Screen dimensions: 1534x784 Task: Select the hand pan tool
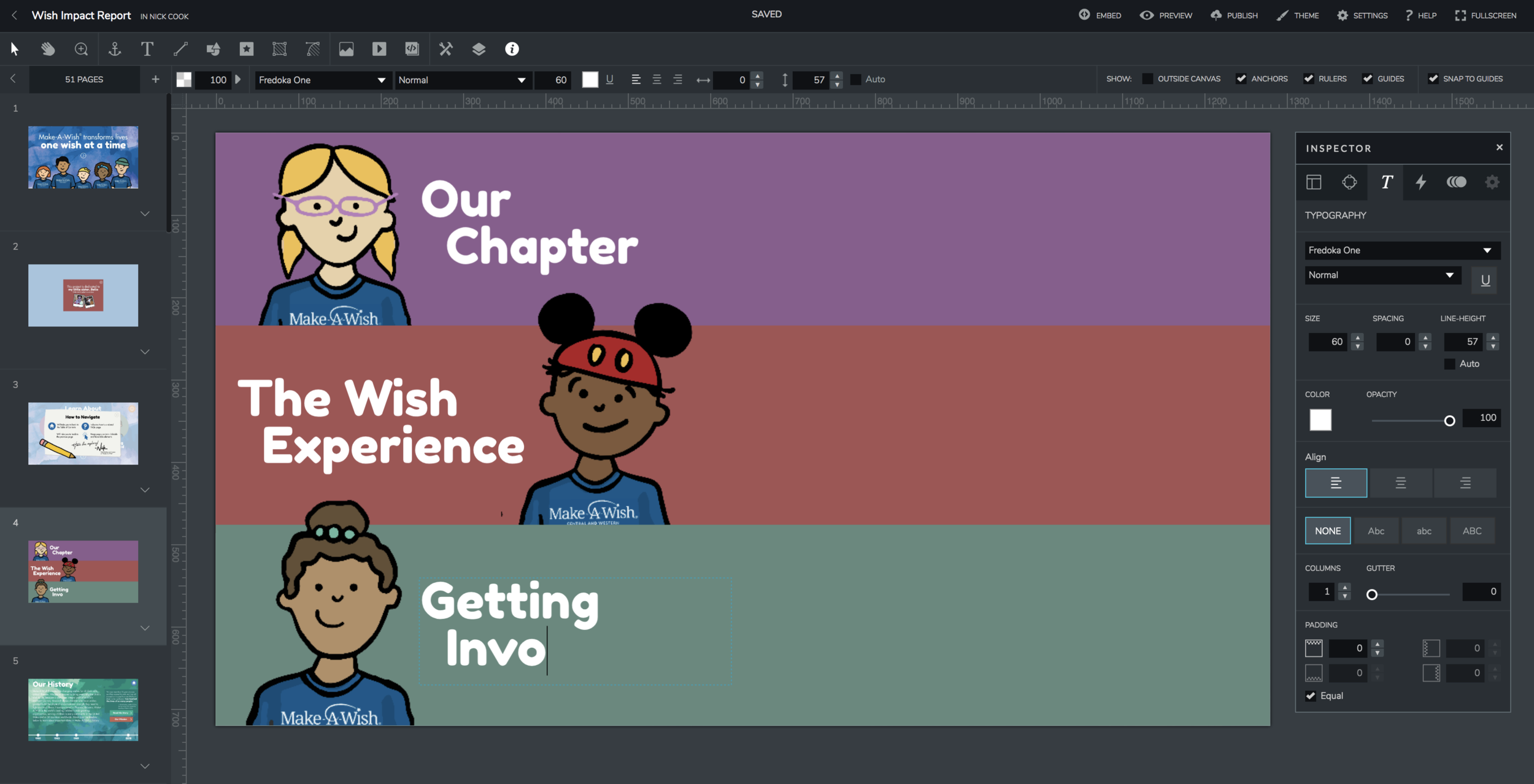[48, 49]
